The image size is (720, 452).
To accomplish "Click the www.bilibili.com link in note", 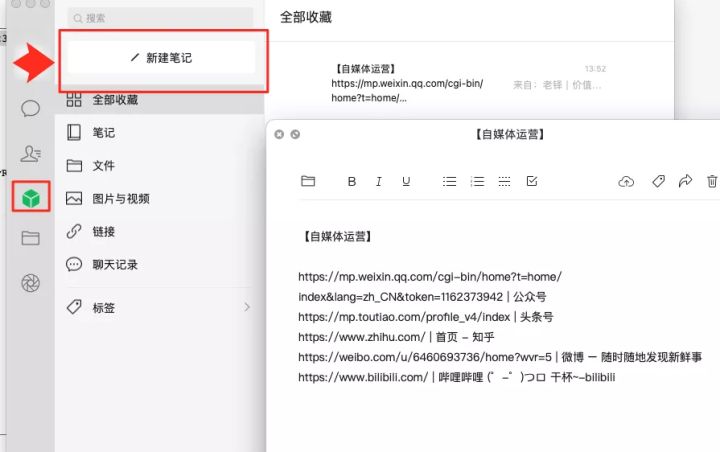I will (363, 378).
